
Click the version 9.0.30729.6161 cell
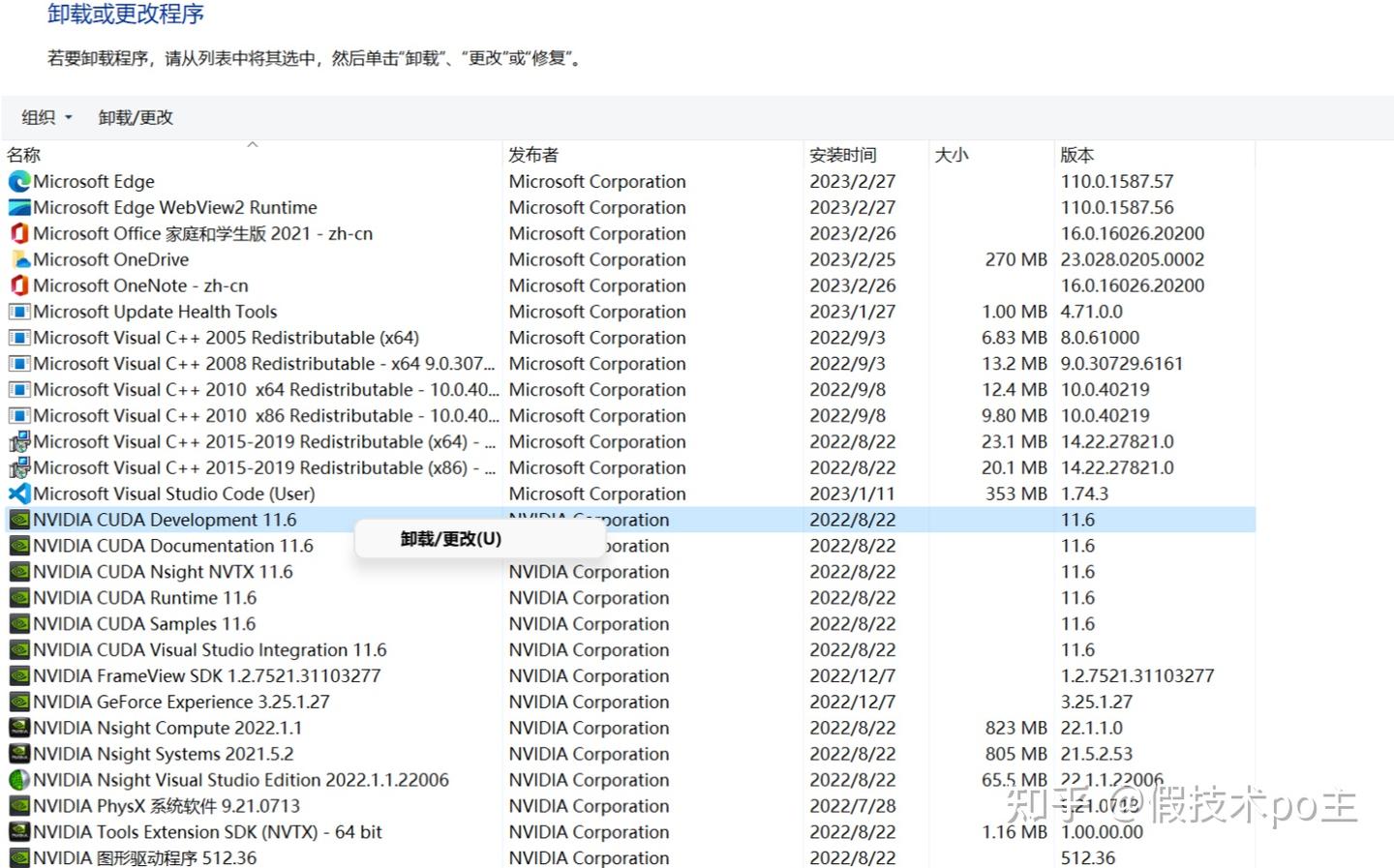point(1122,364)
